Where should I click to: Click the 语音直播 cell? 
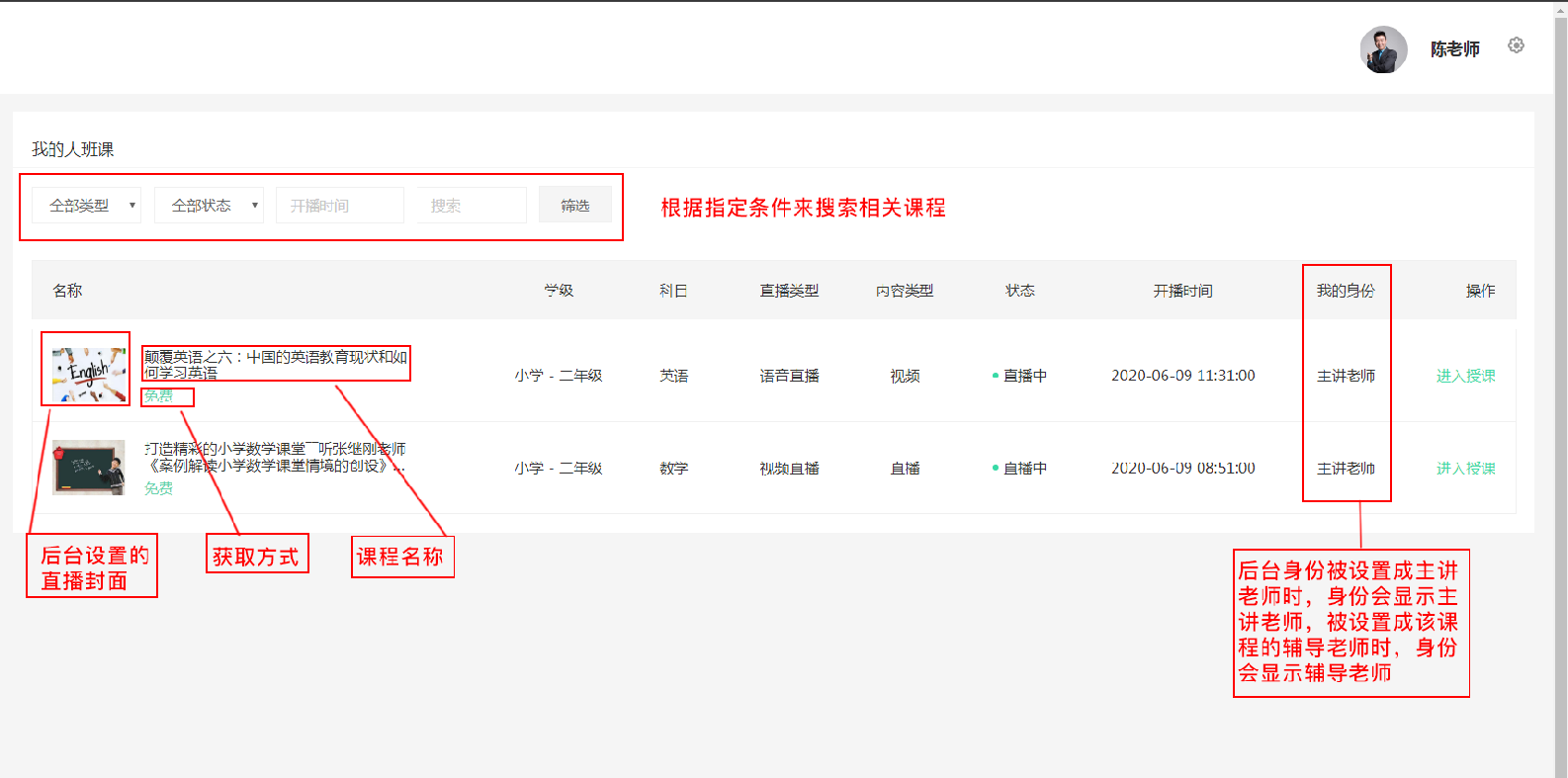coord(789,376)
